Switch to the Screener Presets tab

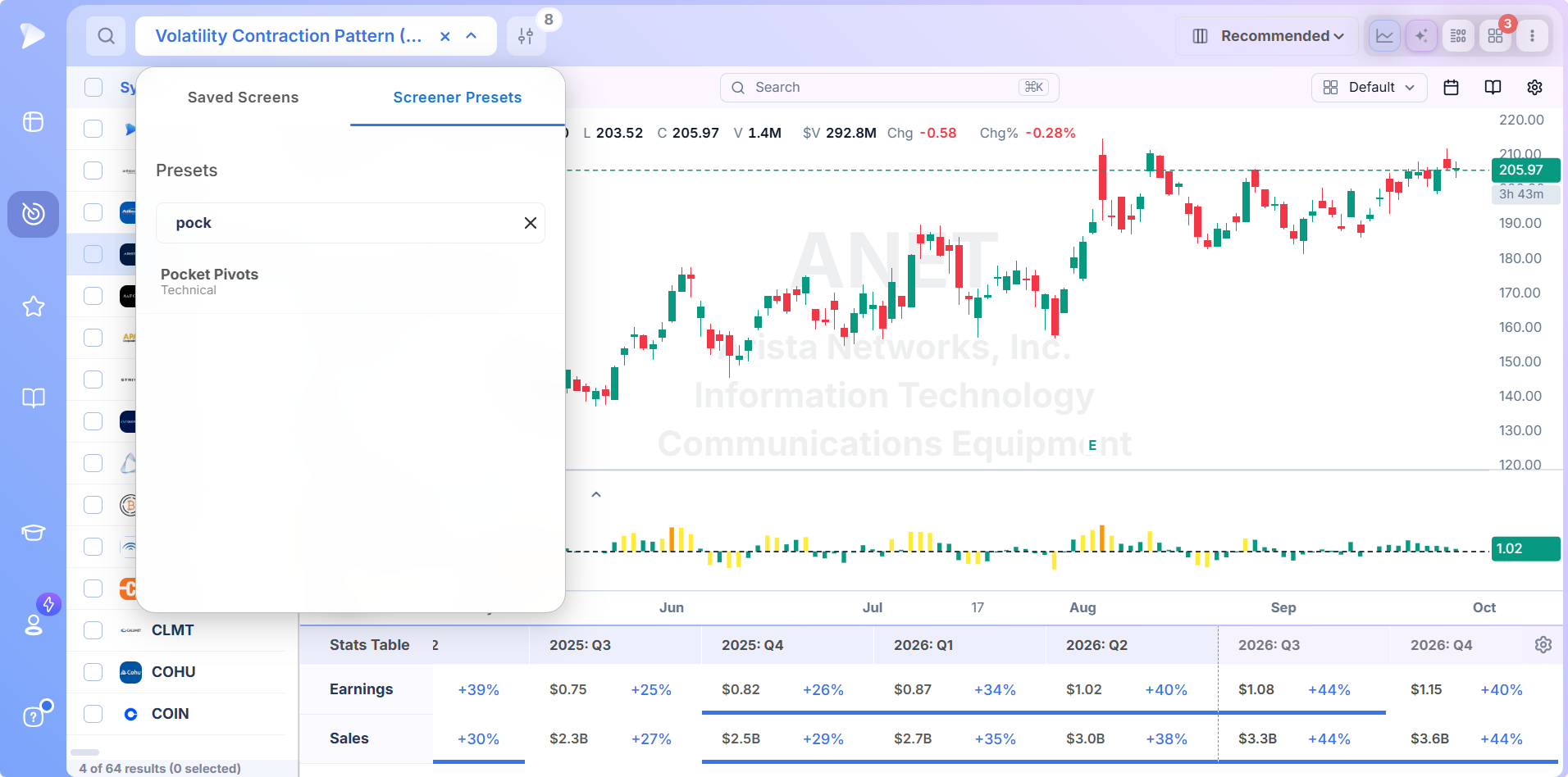[x=458, y=98]
